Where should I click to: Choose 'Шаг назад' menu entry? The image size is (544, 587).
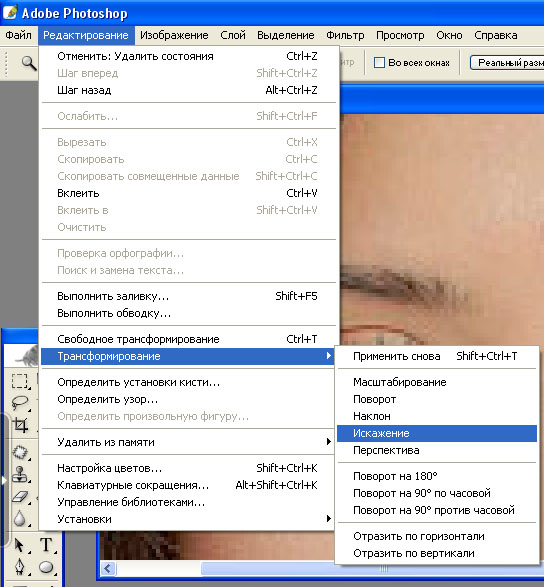click(x=188, y=90)
